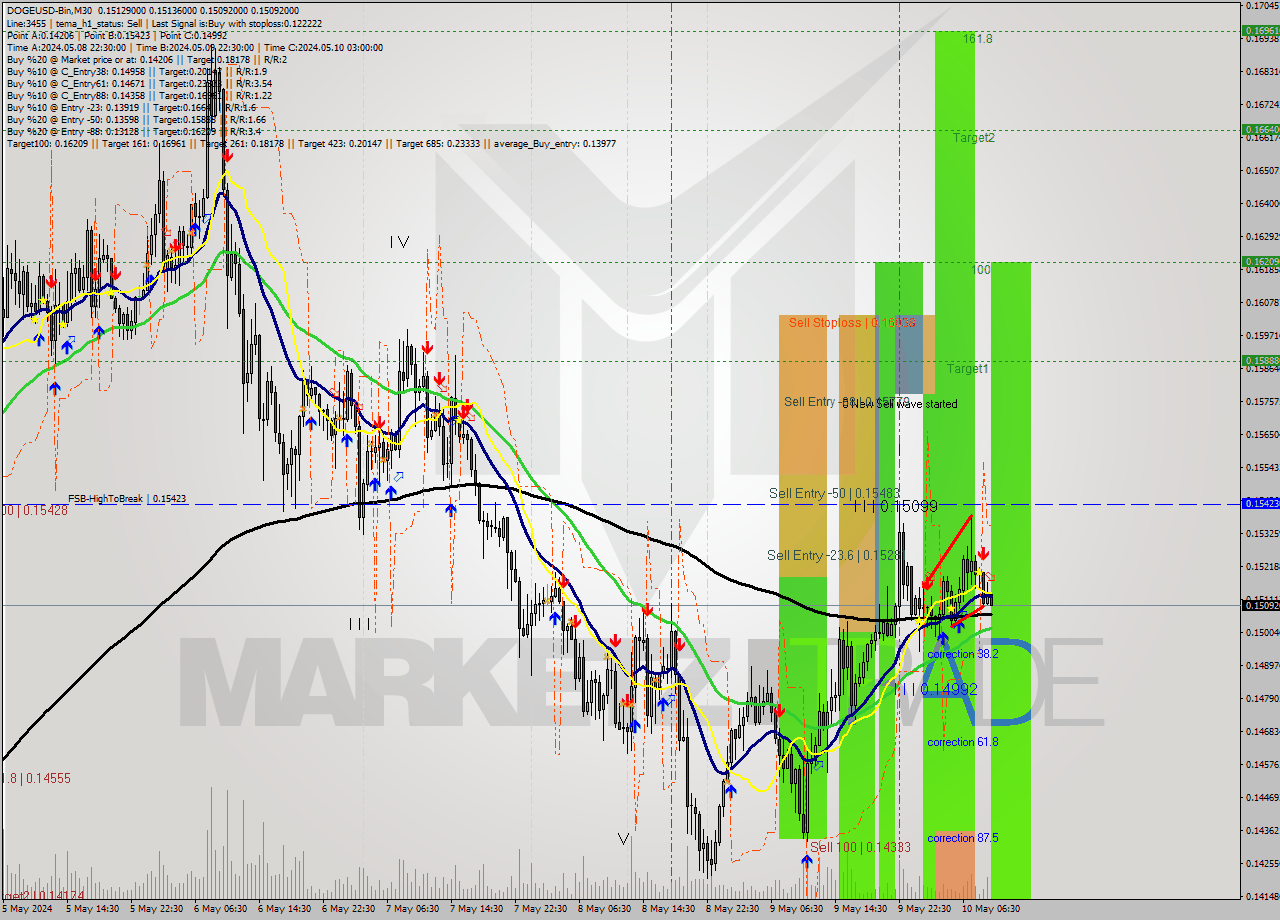Select the '8 May 22:30' time label
The image size is (1280, 920).
(733, 909)
